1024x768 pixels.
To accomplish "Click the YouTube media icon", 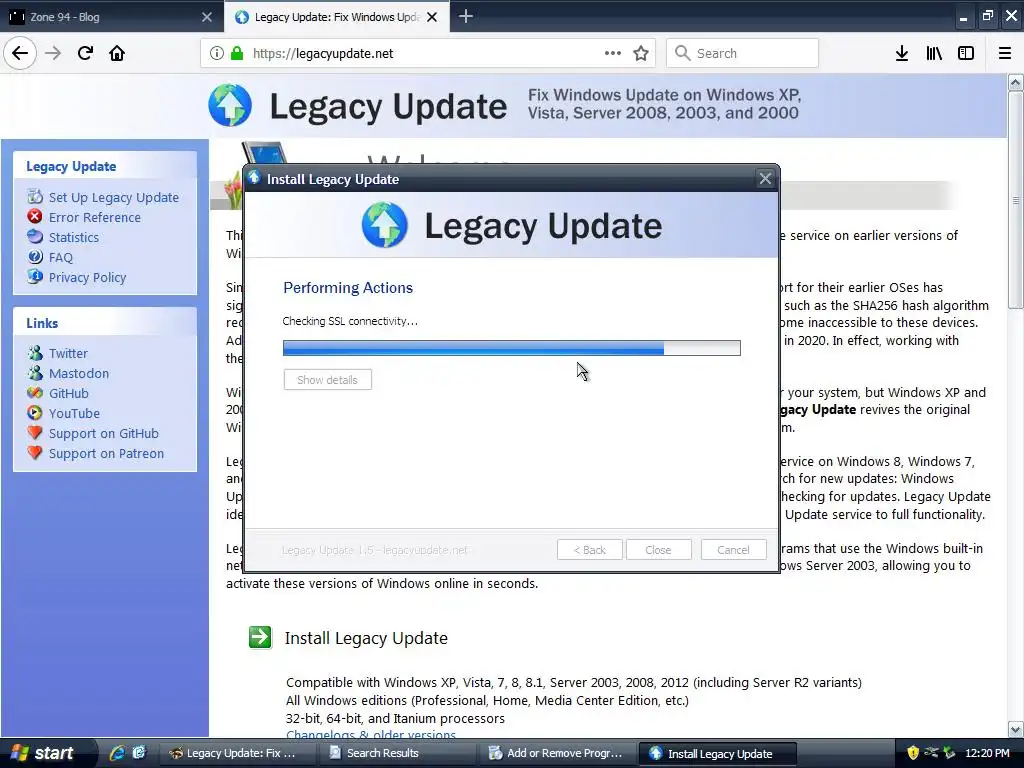I will (35, 413).
